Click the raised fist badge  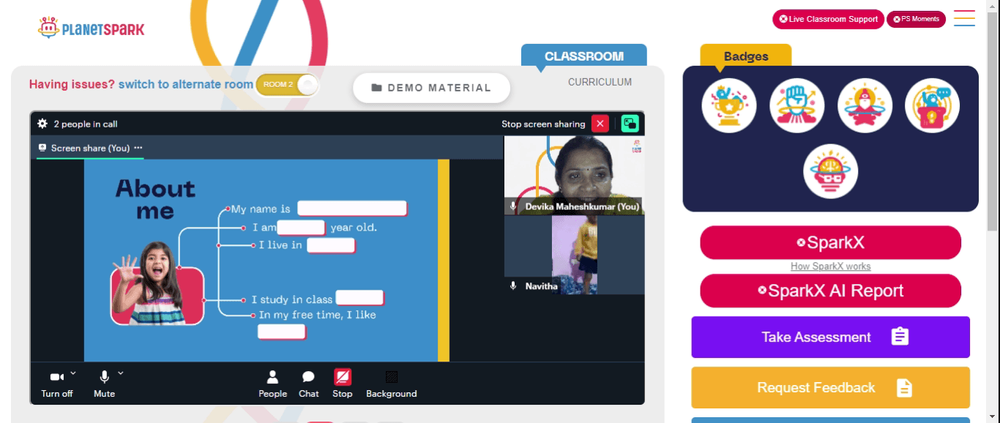point(797,105)
